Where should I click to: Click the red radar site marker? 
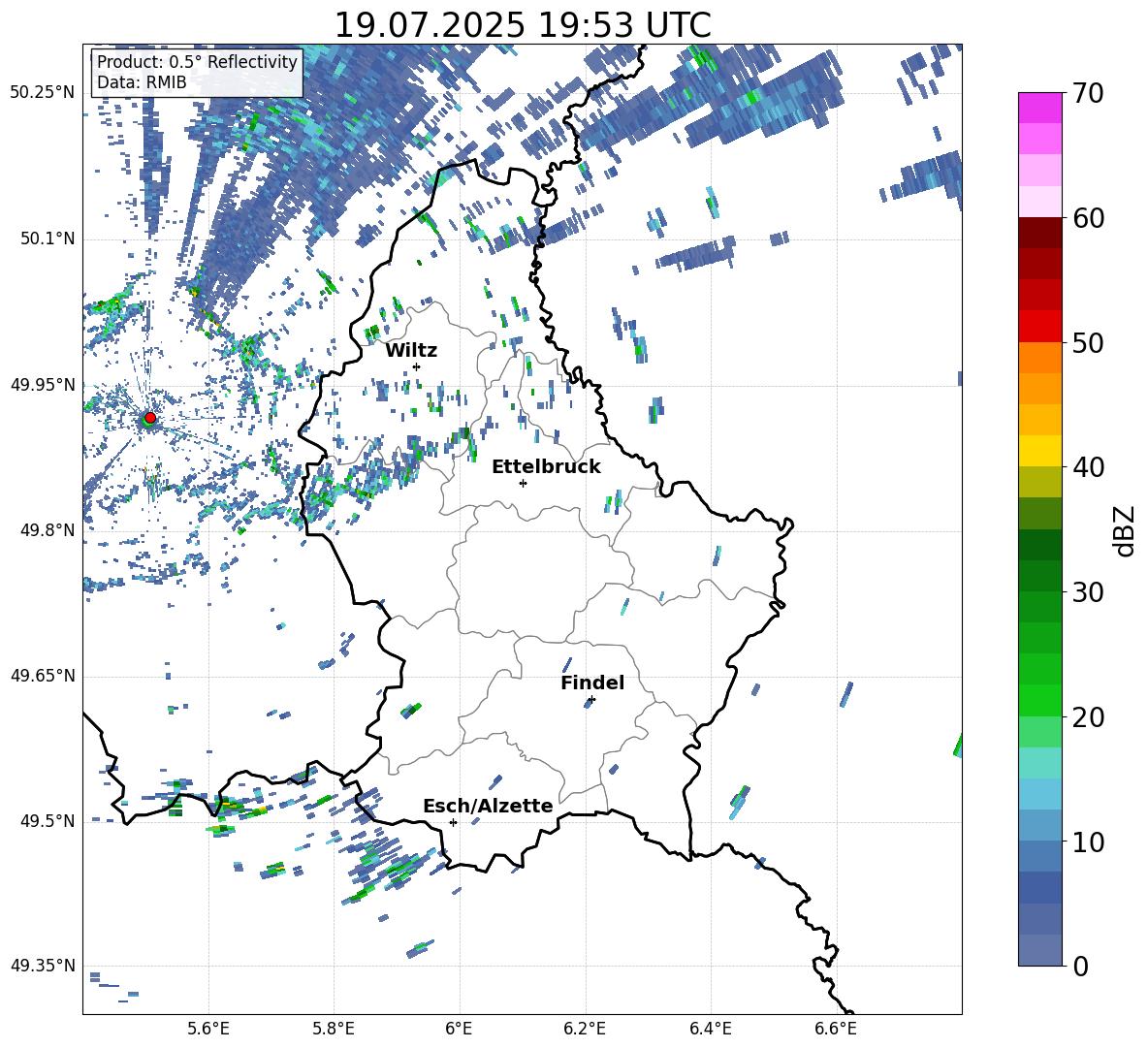point(150,417)
